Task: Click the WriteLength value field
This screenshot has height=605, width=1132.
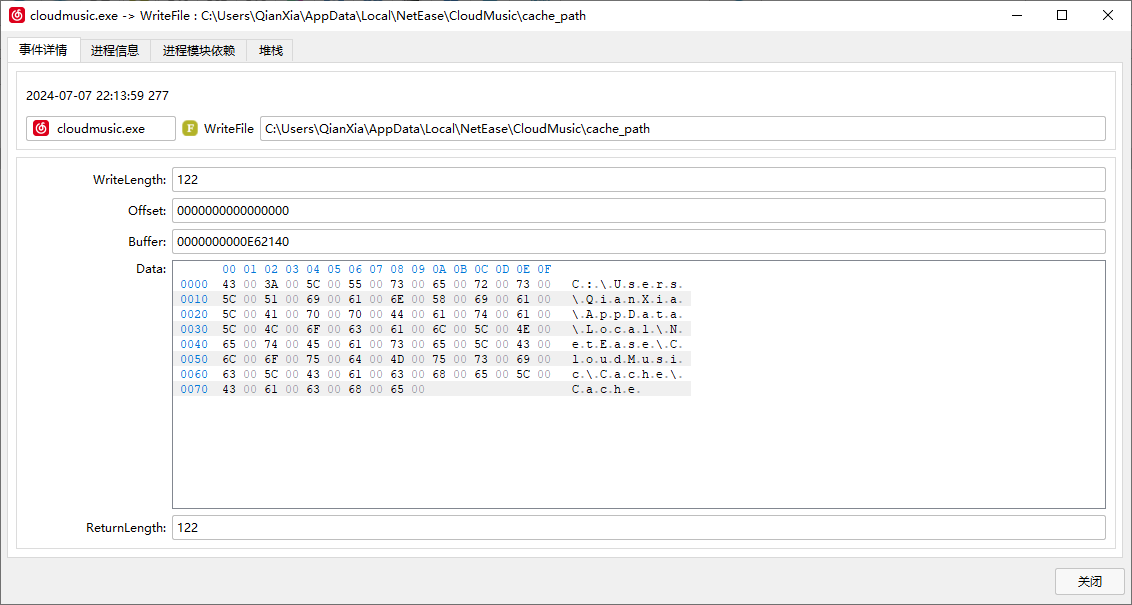Action: click(638, 180)
